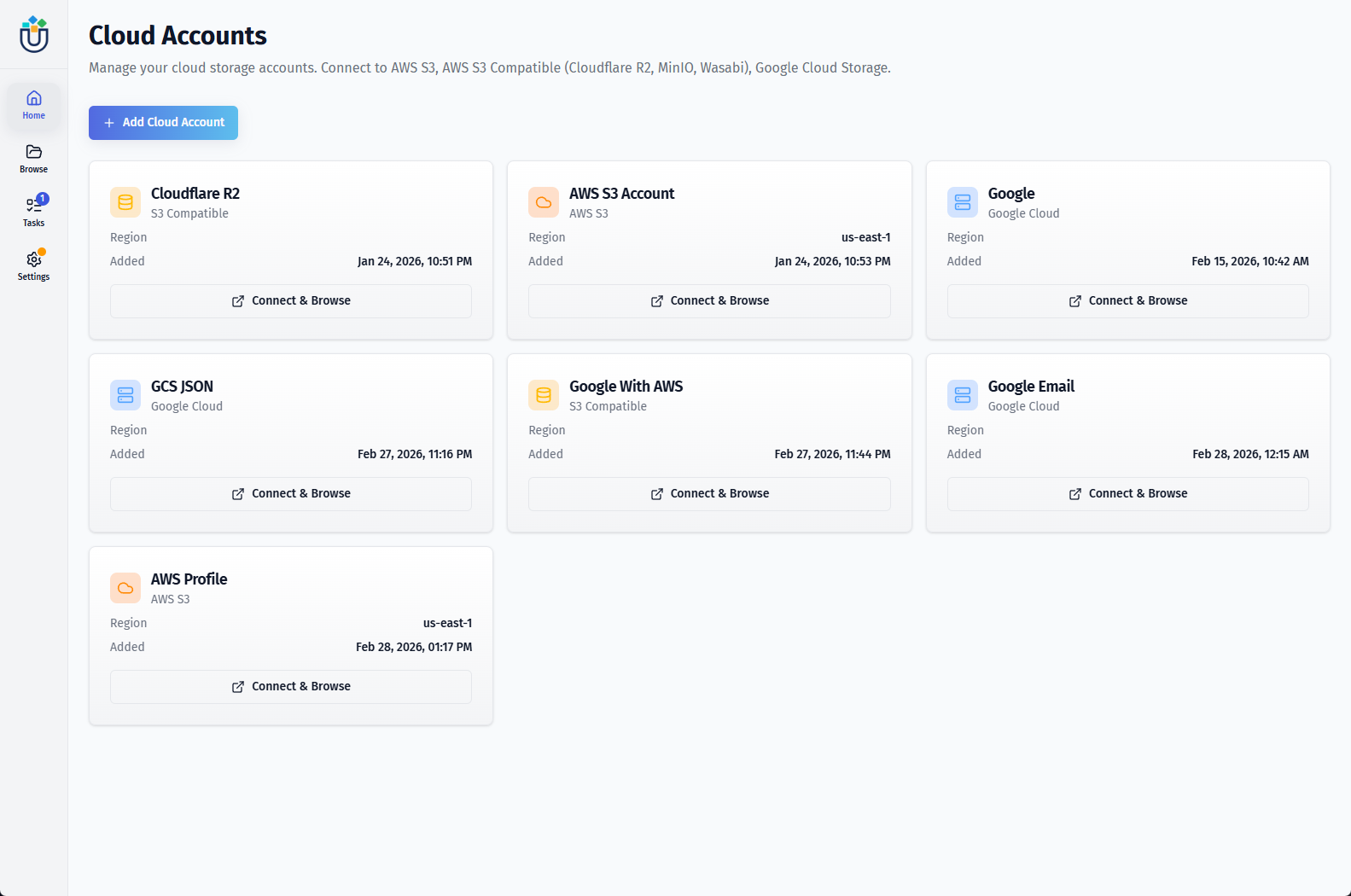Viewport: 1351px width, 896px height.
Task: Open the Tasks panel with notification badge
Action: [34, 212]
